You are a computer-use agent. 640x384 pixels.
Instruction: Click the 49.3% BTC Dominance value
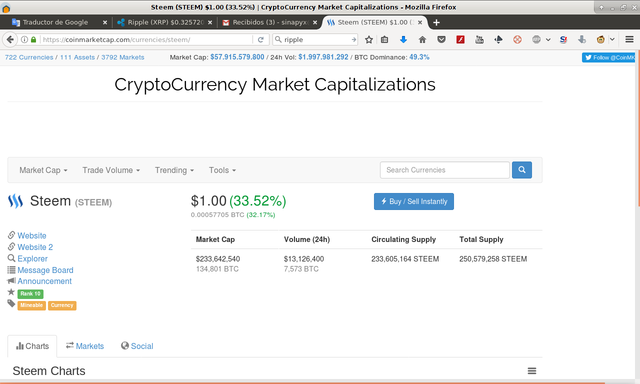419,57
